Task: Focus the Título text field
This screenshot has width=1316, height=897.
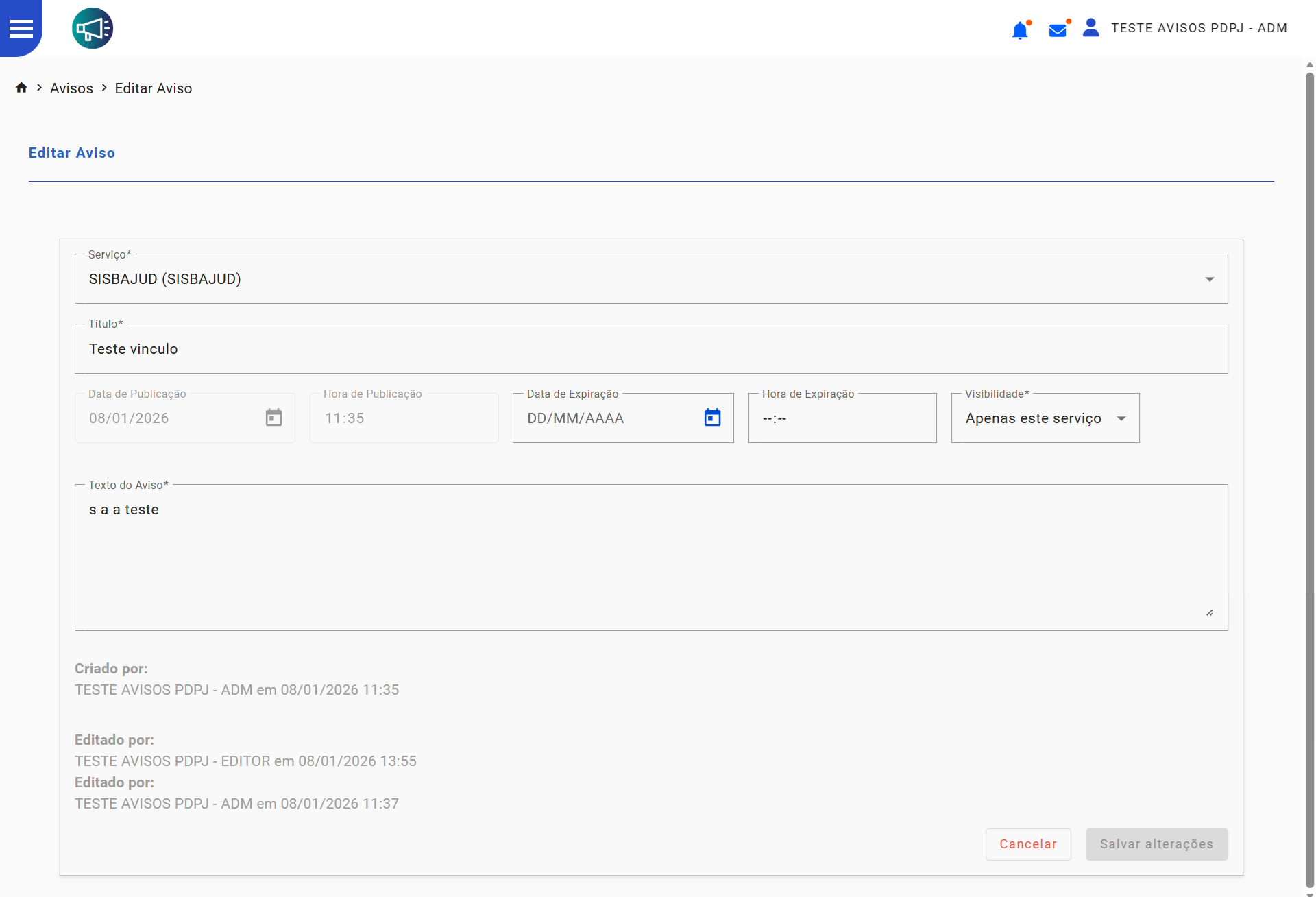Action: click(650, 349)
